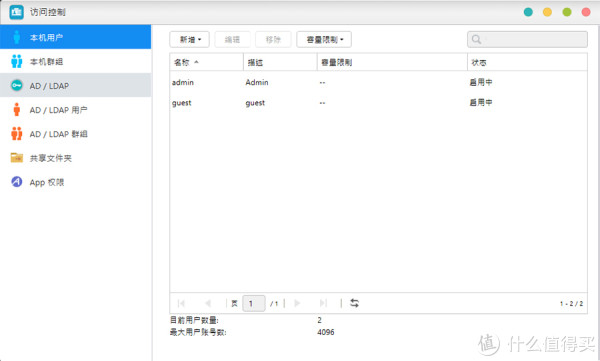This screenshot has width=600, height=361.
Task: Click the guest capacity limit cell
Action: (322, 103)
